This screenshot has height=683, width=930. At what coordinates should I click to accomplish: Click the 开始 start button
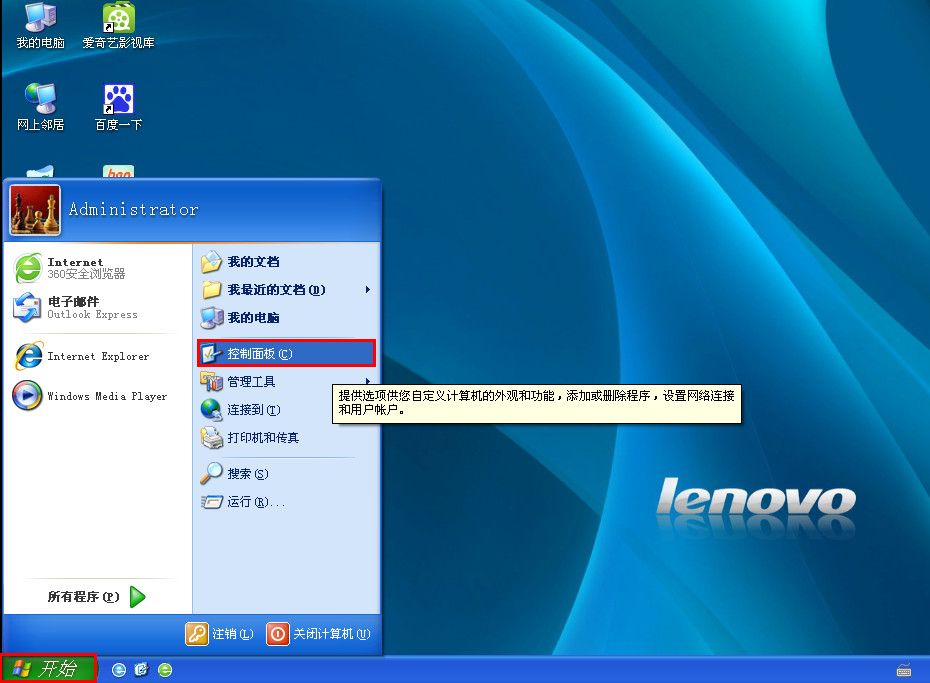pyautogui.click(x=48, y=669)
